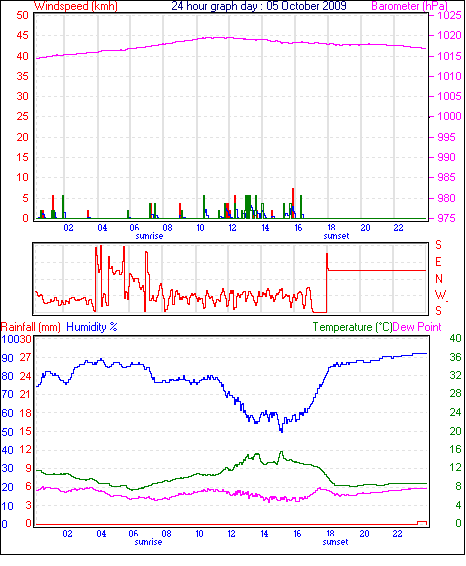The width and height of the screenshot is (466, 566).
Task: Click green temperature scale value 28
Action: pos(456,393)
